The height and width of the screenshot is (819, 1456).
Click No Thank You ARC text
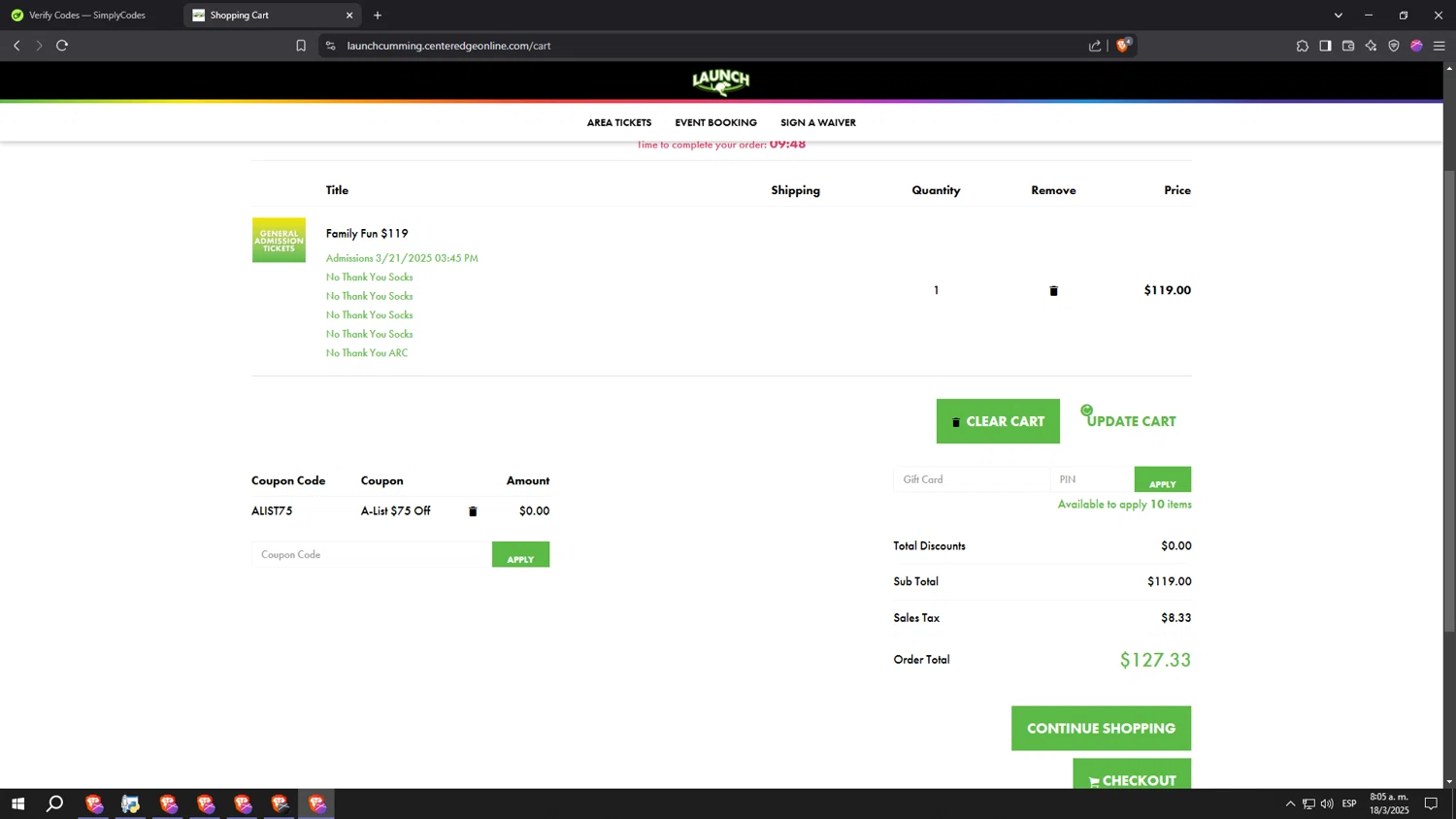[x=367, y=353]
